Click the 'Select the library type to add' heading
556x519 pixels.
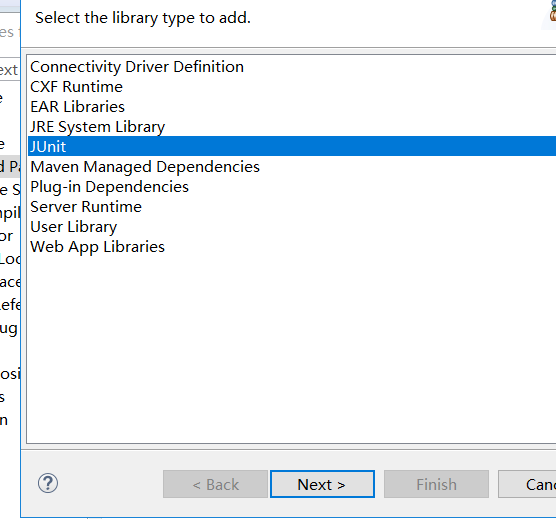pyautogui.click(x=143, y=18)
